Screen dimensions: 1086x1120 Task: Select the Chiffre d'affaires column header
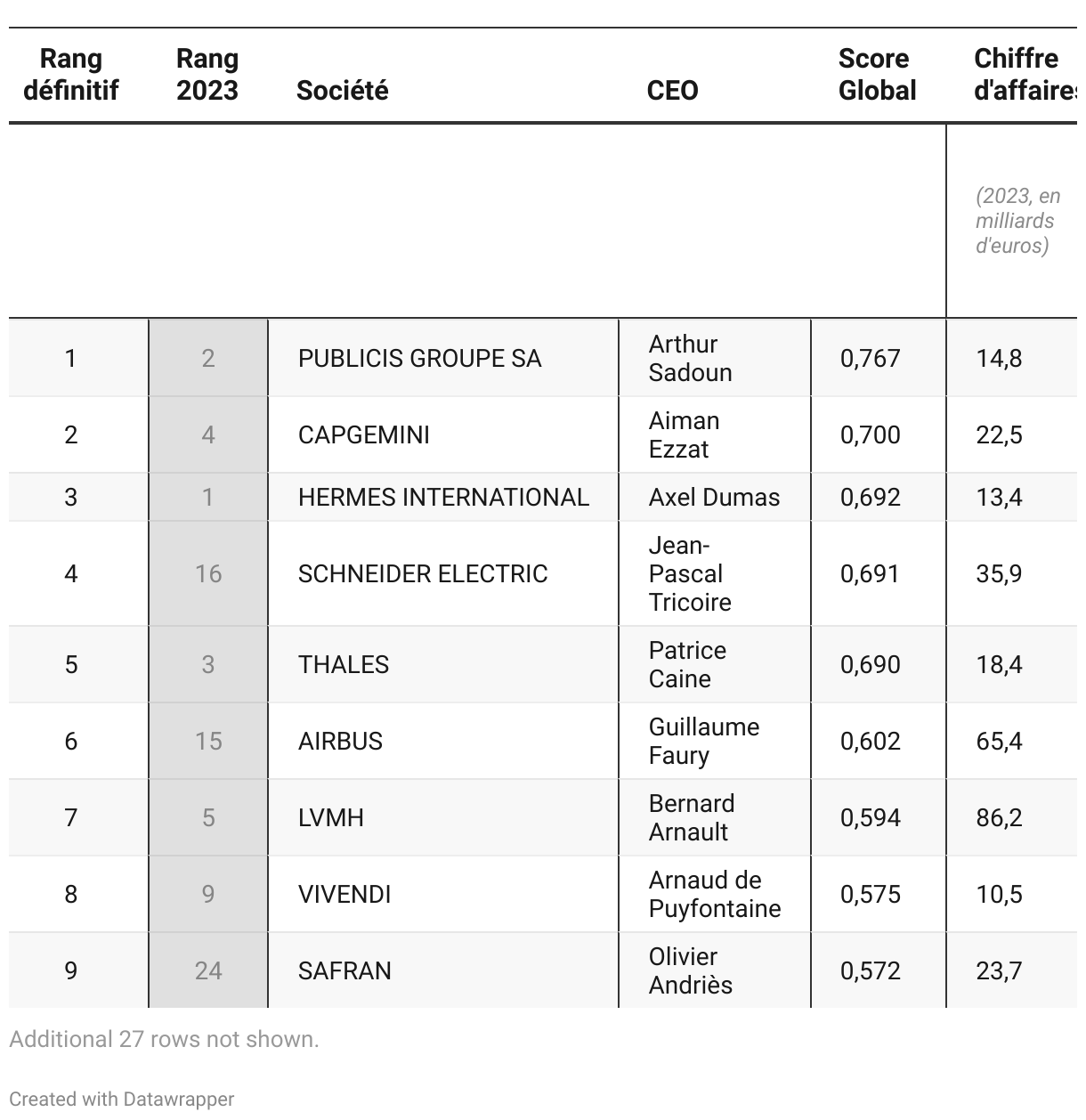pyautogui.click(x=1025, y=75)
